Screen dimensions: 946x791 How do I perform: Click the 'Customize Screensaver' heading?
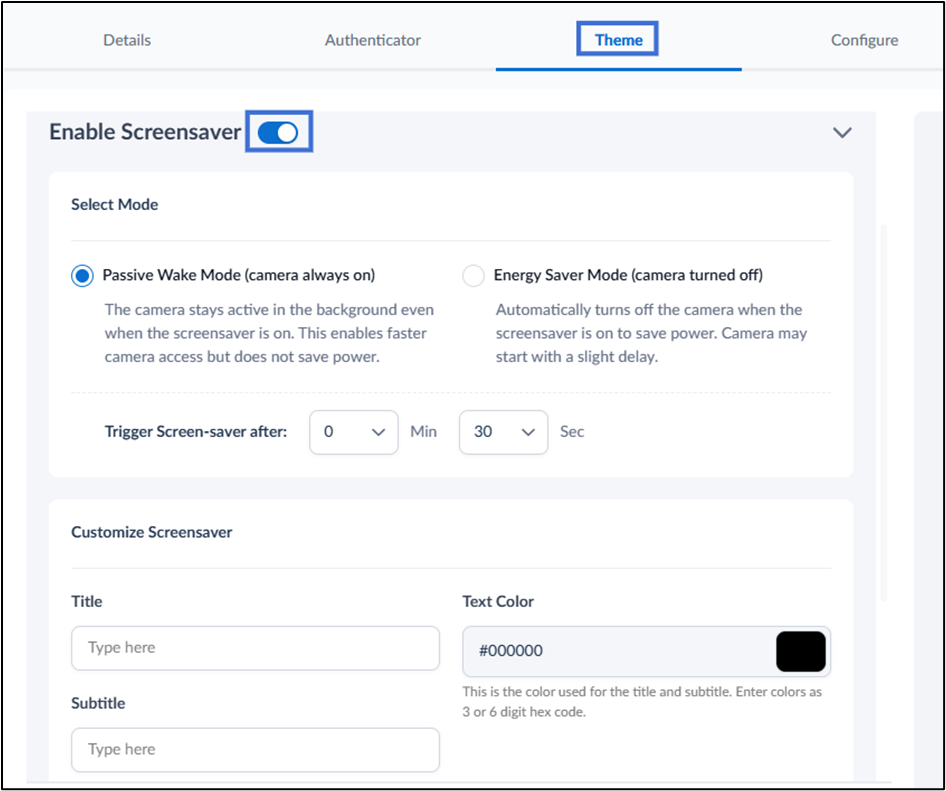pyautogui.click(x=151, y=532)
